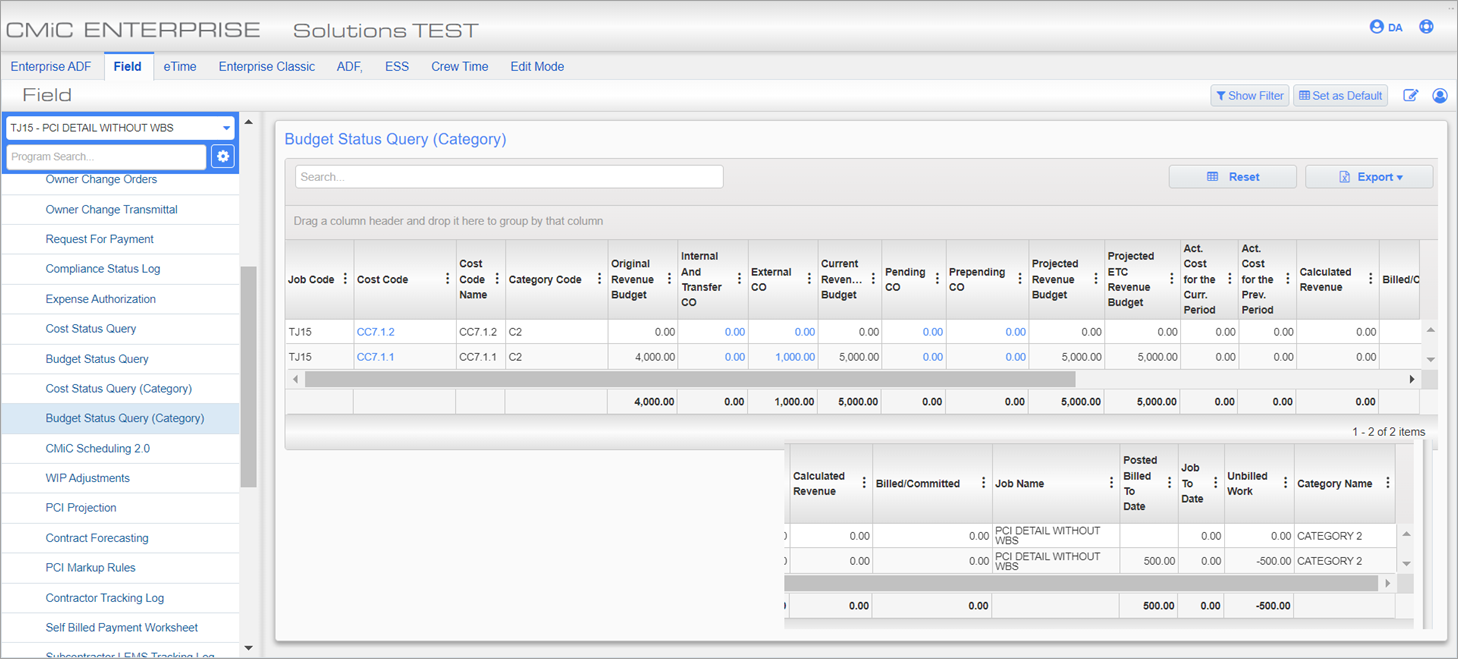Viewport: 1458px width, 659px height.
Task: Click the sidebar vertical scrollbar thumb
Action: 248,377
